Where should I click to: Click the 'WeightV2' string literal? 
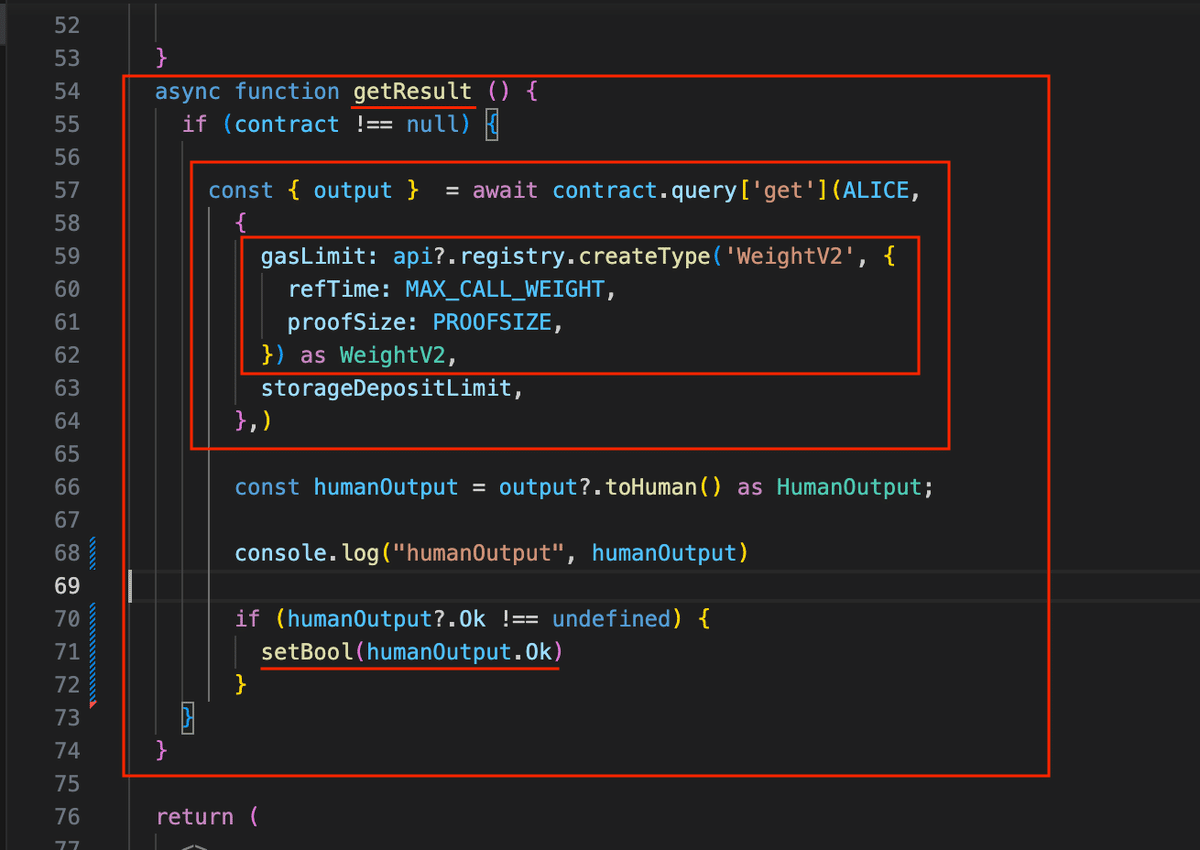coord(790,256)
